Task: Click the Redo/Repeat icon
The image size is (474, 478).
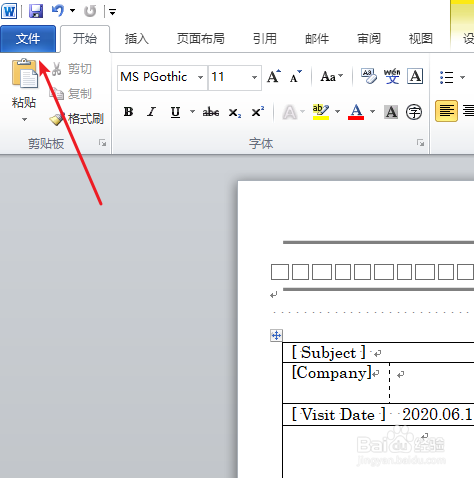Action: point(90,11)
